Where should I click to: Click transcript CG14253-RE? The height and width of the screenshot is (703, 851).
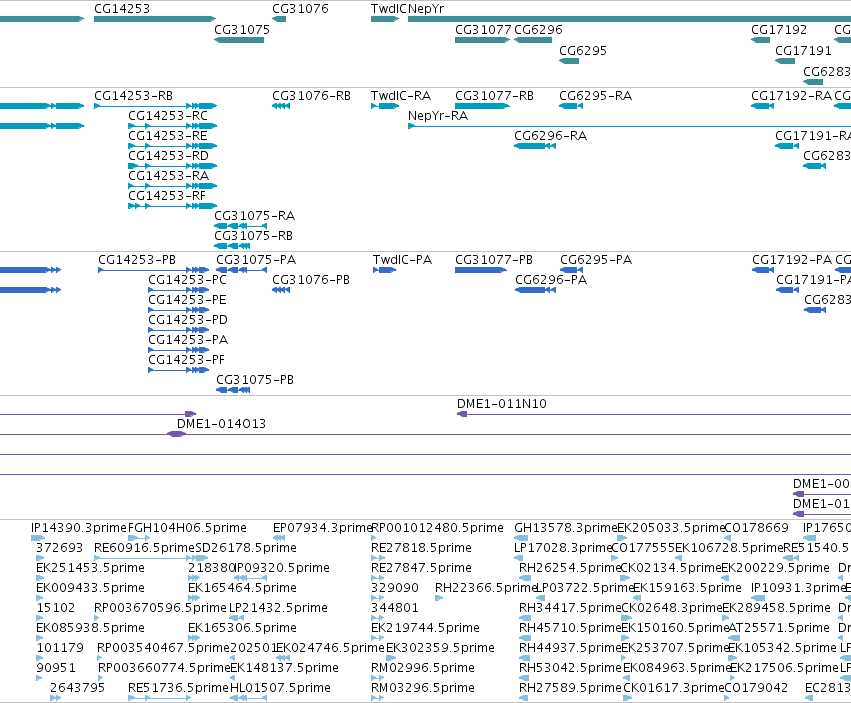168,136
